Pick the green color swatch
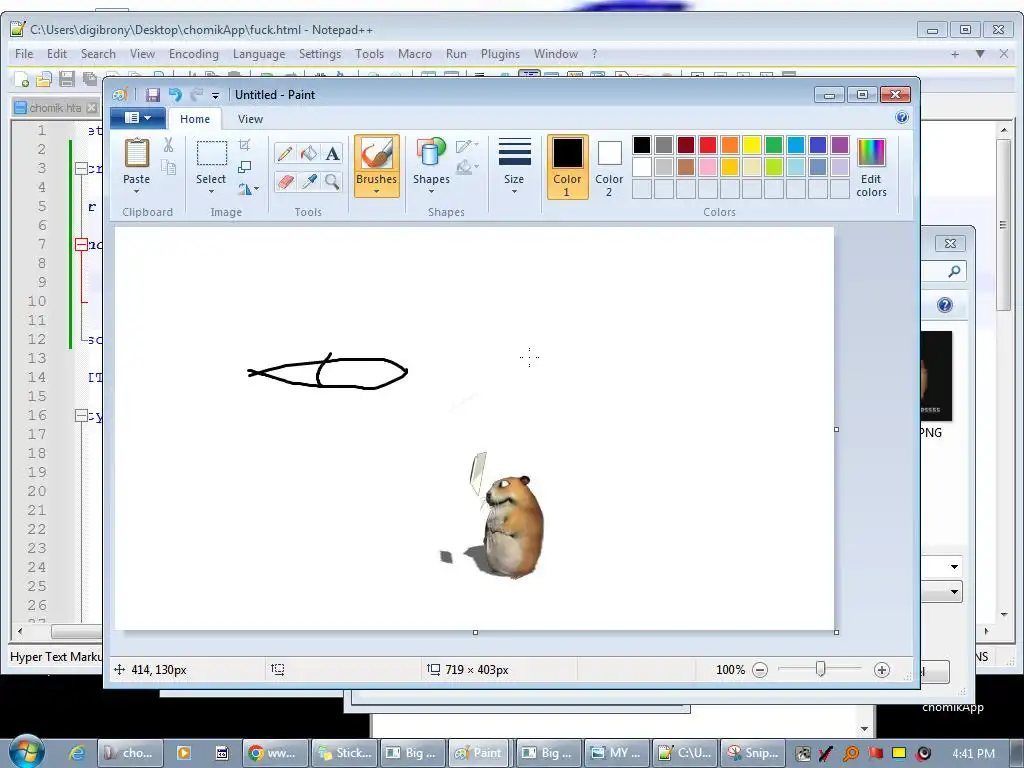 point(774,145)
